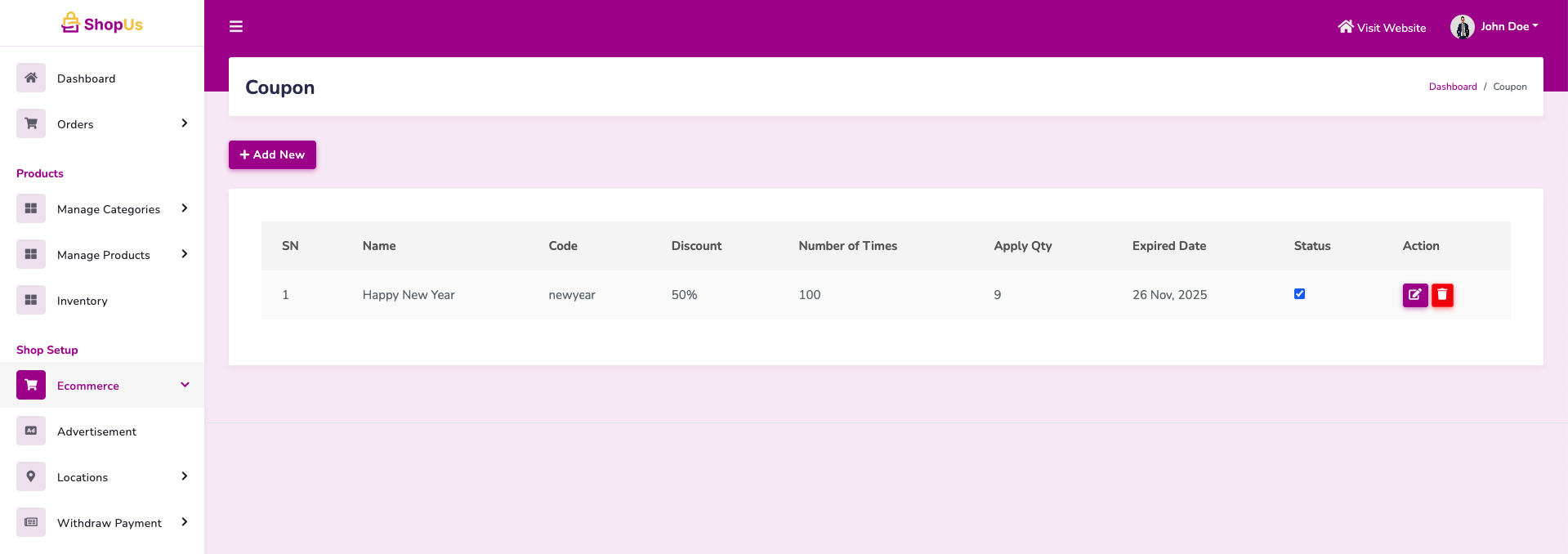This screenshot has height=554, width=1568.
Task: Expand the Orders submenu
Action: (x=185, y=123)
